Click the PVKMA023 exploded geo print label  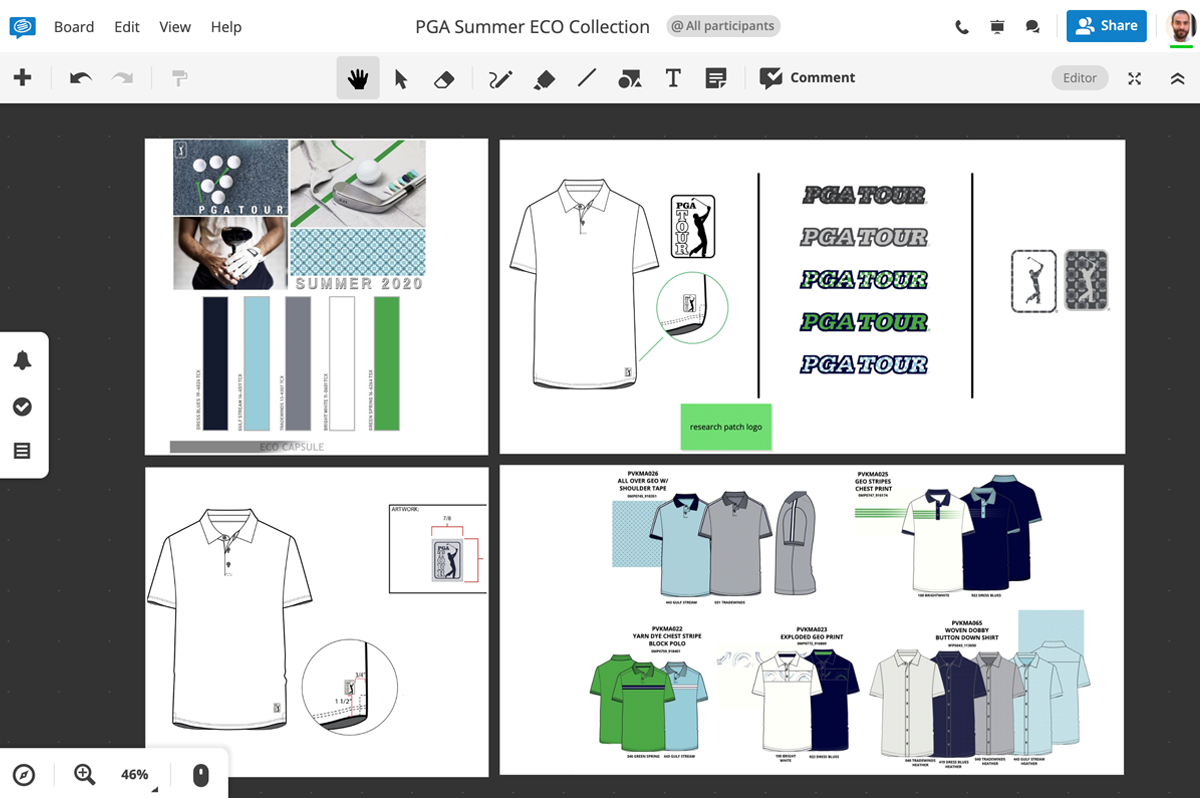coord(812,634)
